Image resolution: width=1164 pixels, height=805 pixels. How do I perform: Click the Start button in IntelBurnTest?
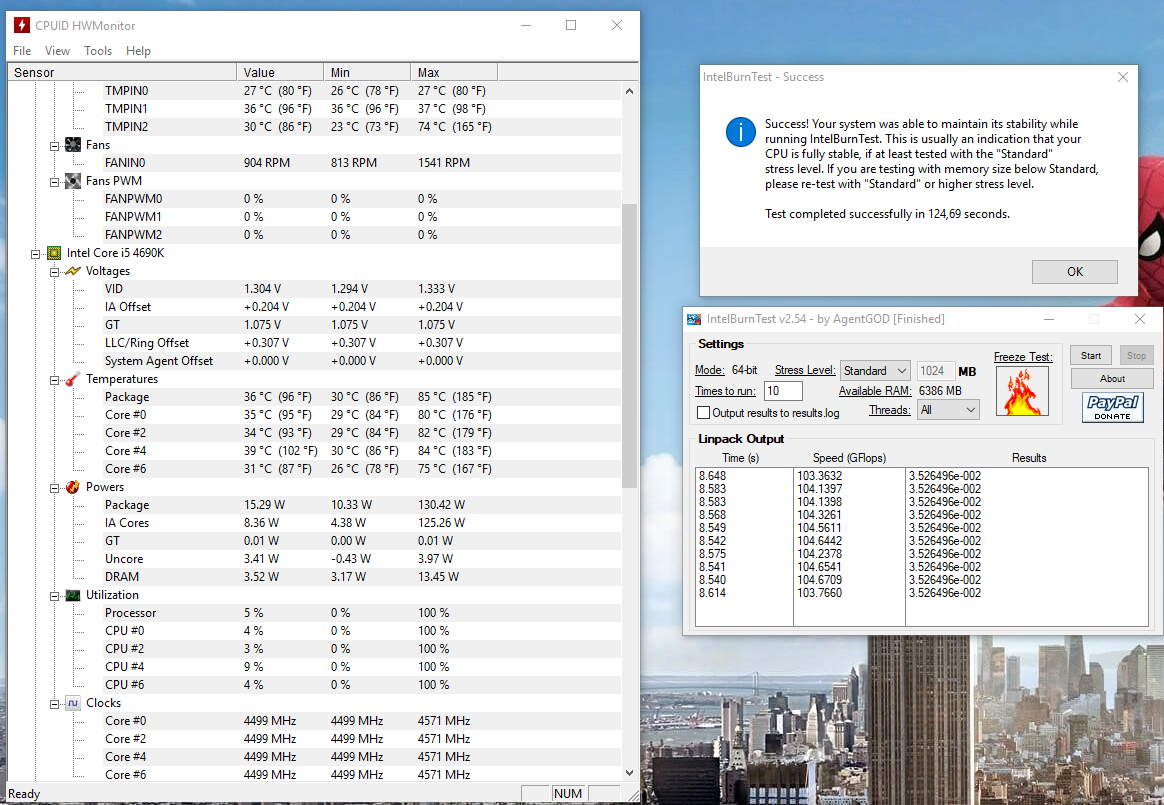pos(1091,356)
